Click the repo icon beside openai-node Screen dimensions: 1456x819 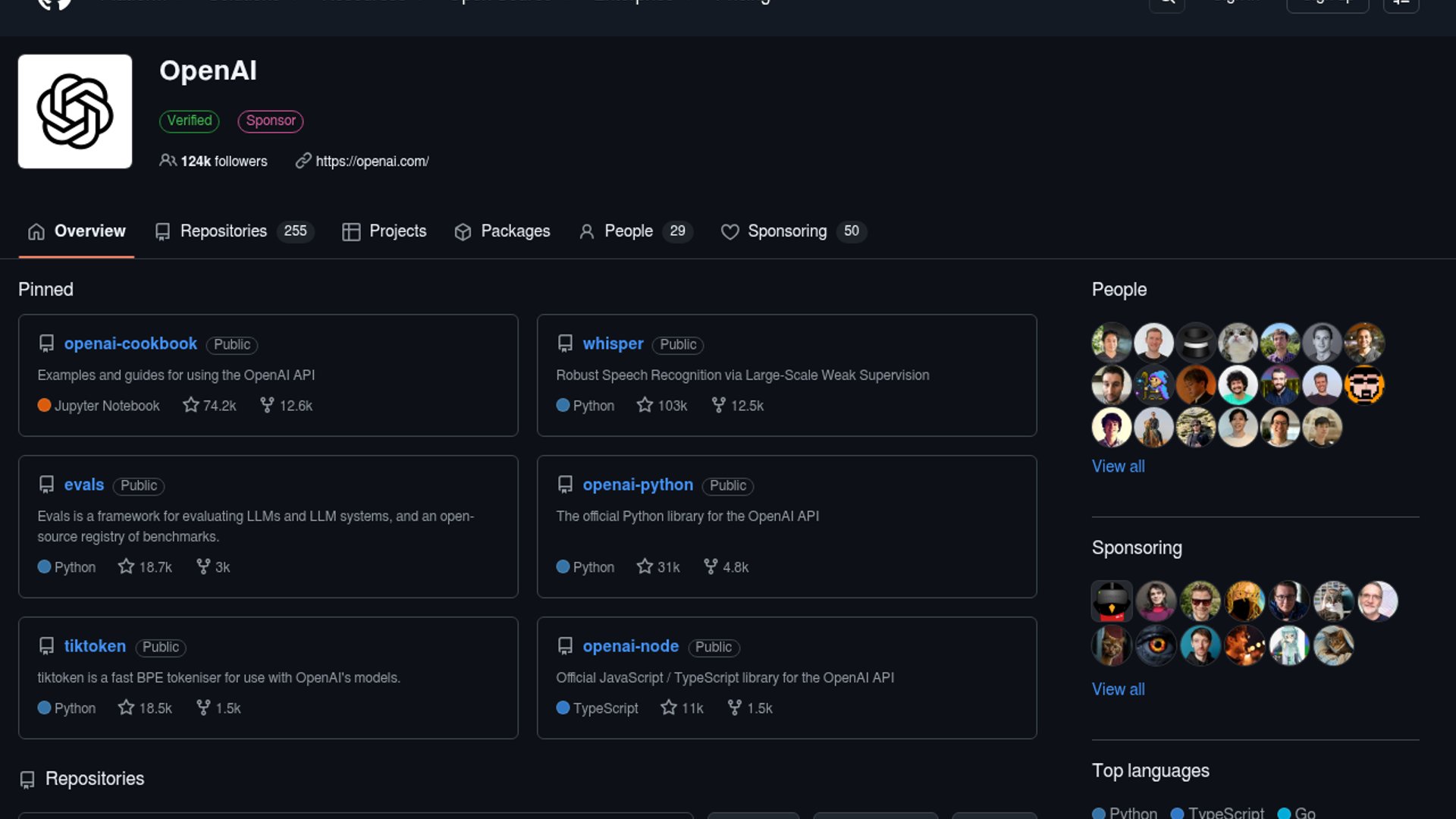coord(565,646)
